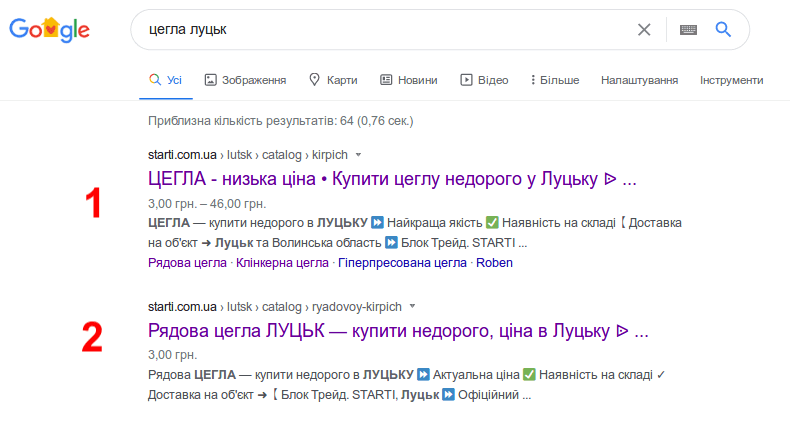
Task: Click the '3,00 грн.' price of second result
Action: tap(172, 355)
